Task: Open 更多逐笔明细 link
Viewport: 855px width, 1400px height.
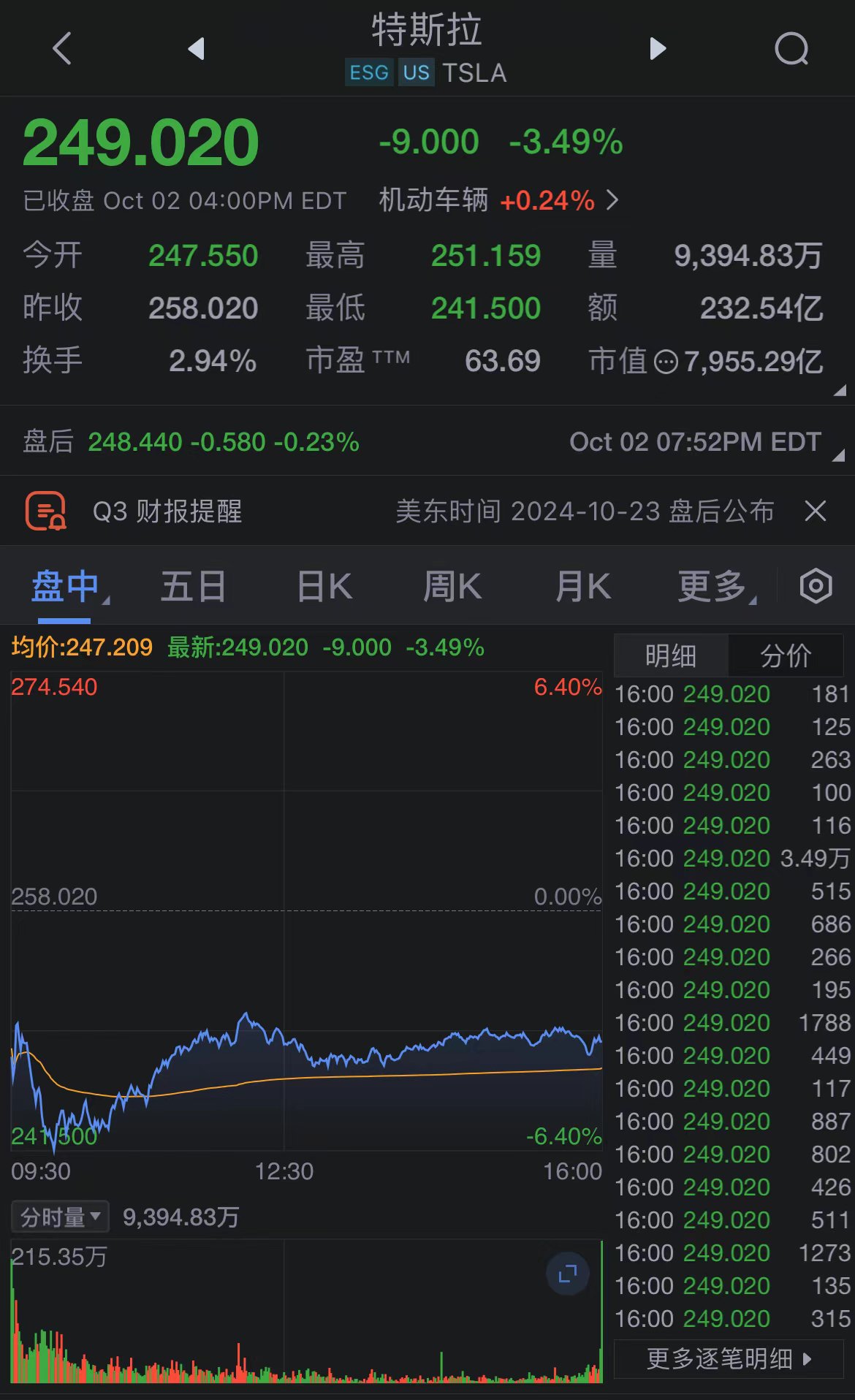Action: tap(729, 1359)
